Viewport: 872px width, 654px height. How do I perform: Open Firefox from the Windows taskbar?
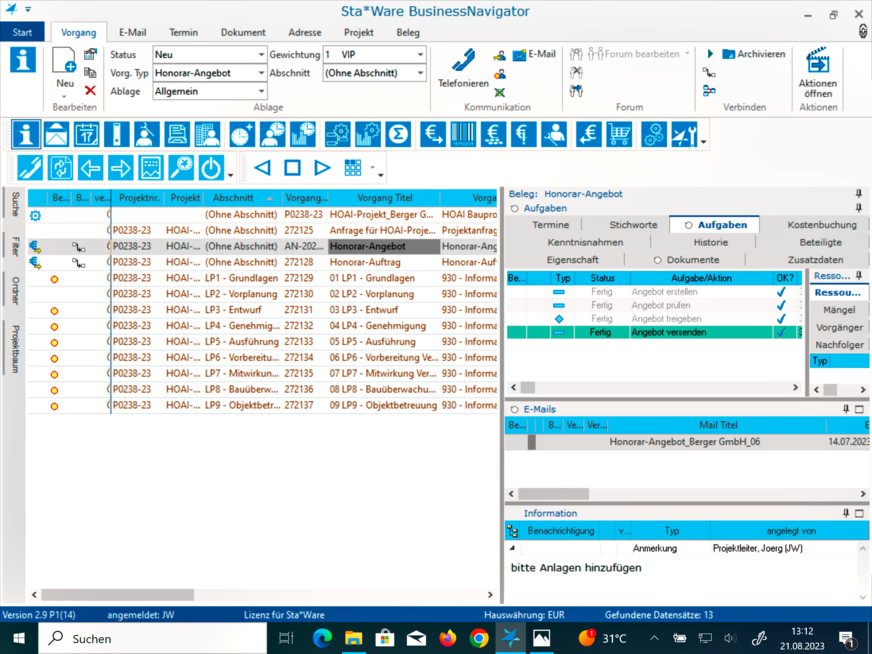click(448, 638)
